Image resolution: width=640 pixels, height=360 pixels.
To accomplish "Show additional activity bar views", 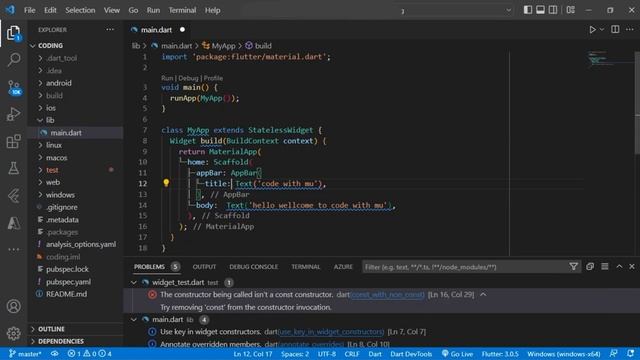I will pyautogui.click(x=13, y=249).
